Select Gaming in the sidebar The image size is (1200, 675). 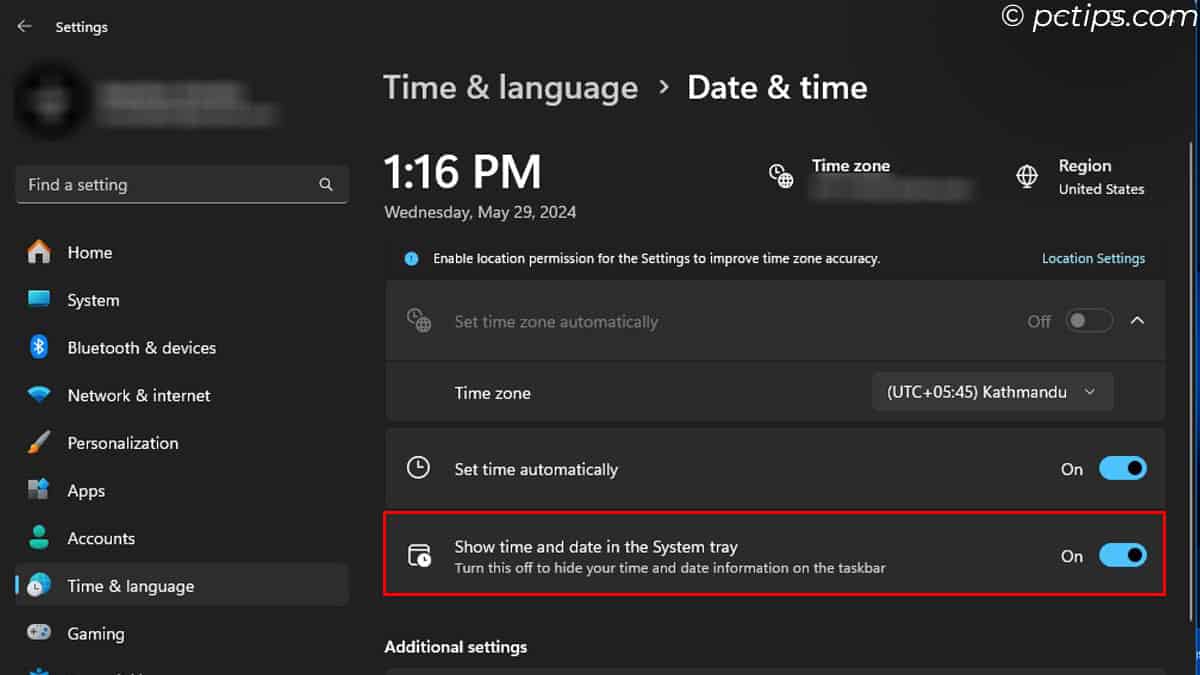pyautogui.click(x=96, y=633)
